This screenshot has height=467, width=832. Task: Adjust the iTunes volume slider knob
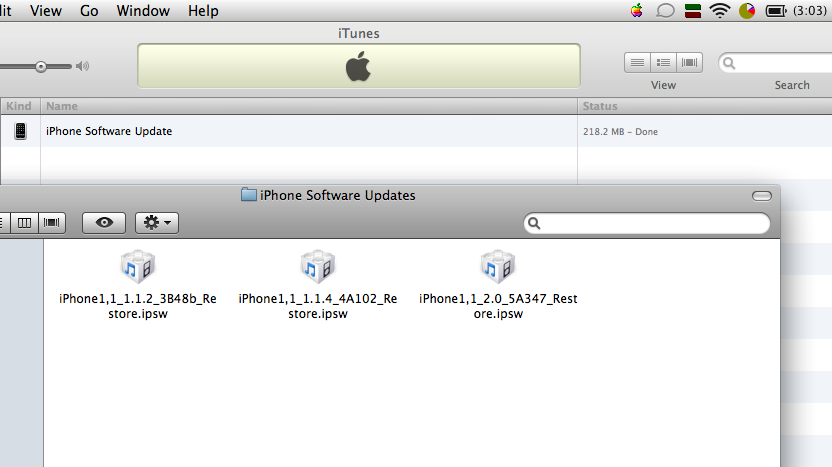(41, 66)
